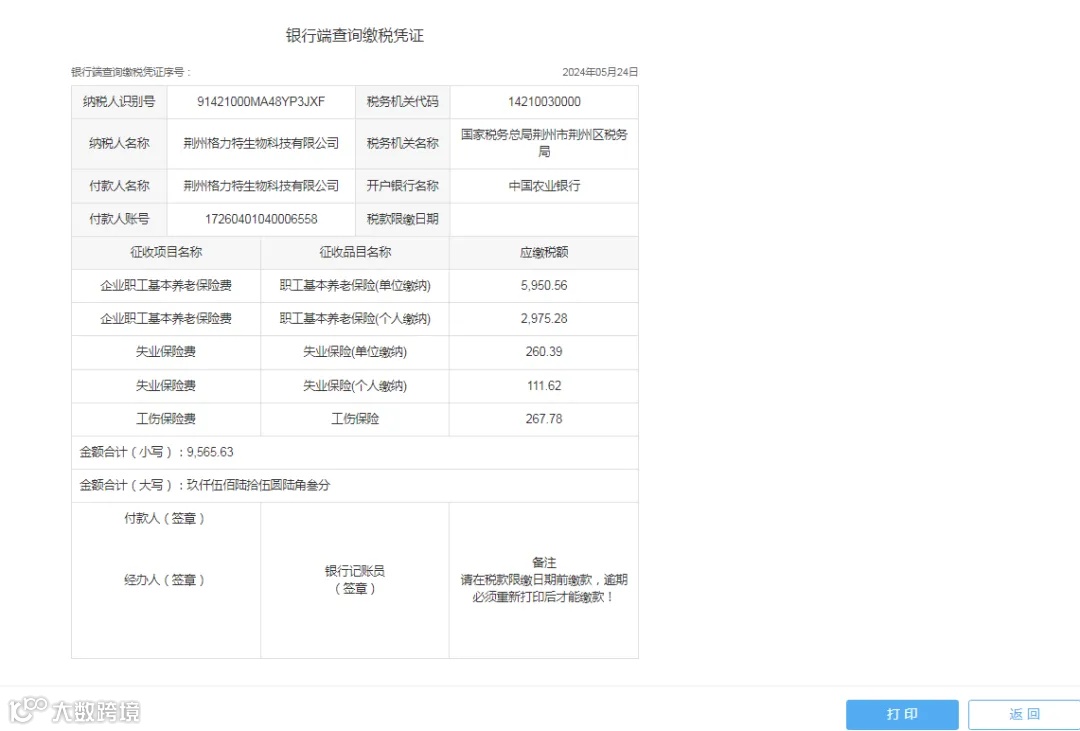1080x731 pixels.
Task: Click the 打印 print button
Action: click(902, 714)
